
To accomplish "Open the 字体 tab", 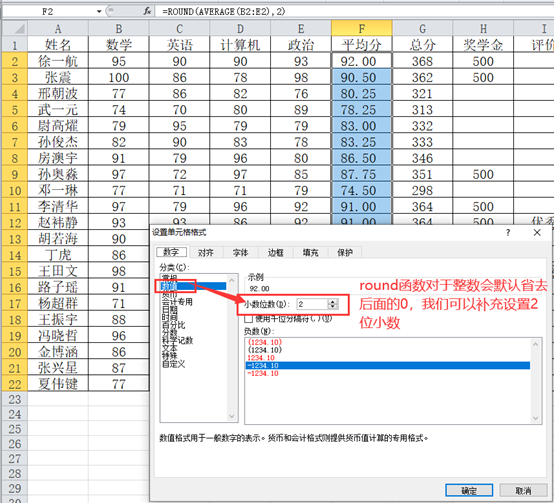I will [241, 253].
